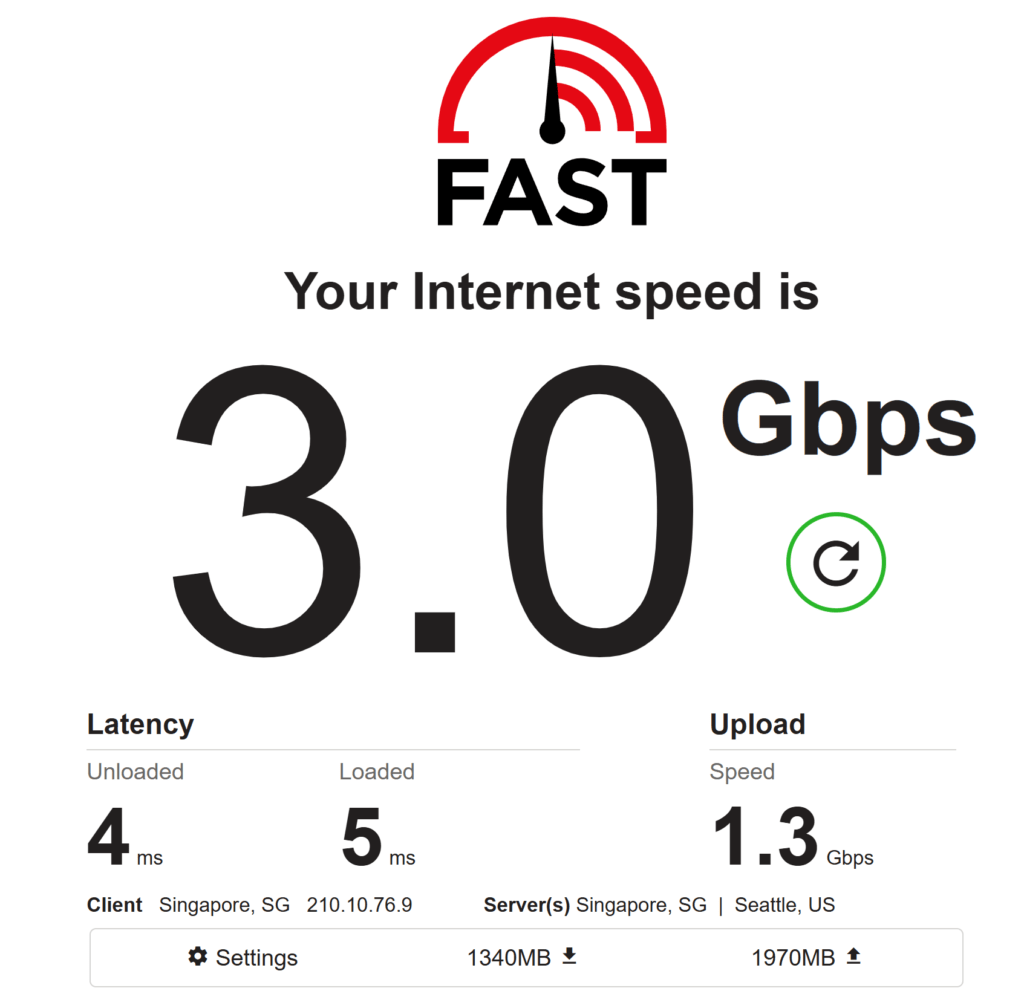Click the 1.3 Gbps upload speed value
This screenshot has height=994, width=1024.
click(x=793, y=836)
